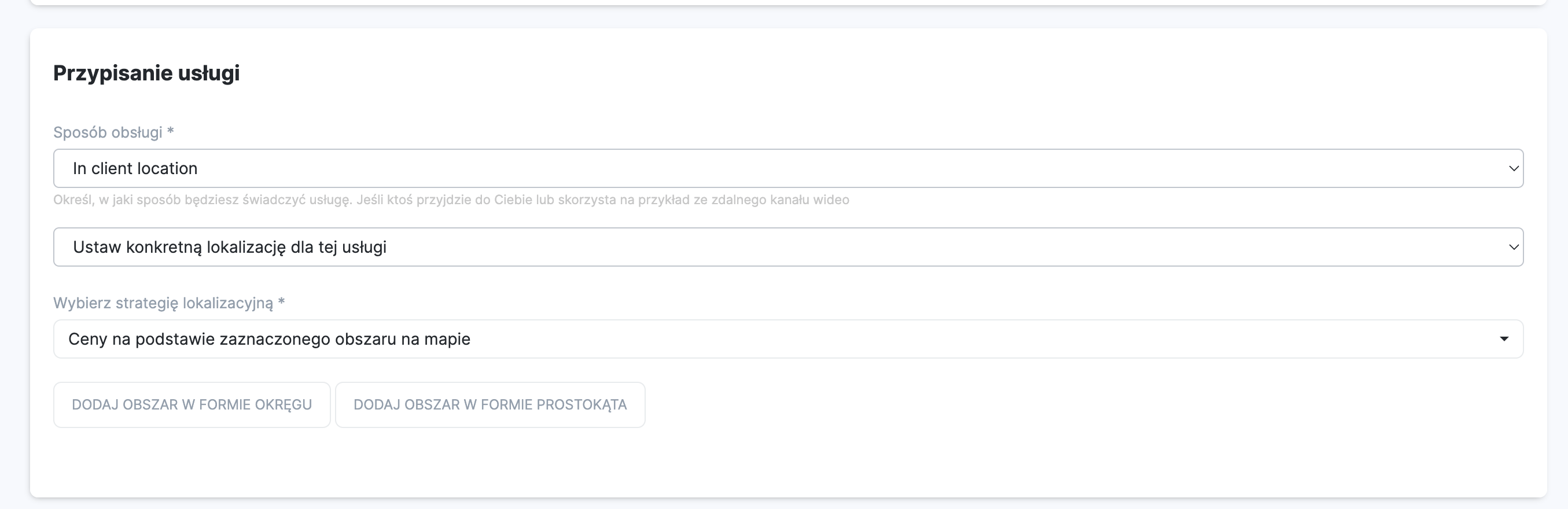
Task: Click the Przypisanie usługi heading
Action: [x=146, y=73]
